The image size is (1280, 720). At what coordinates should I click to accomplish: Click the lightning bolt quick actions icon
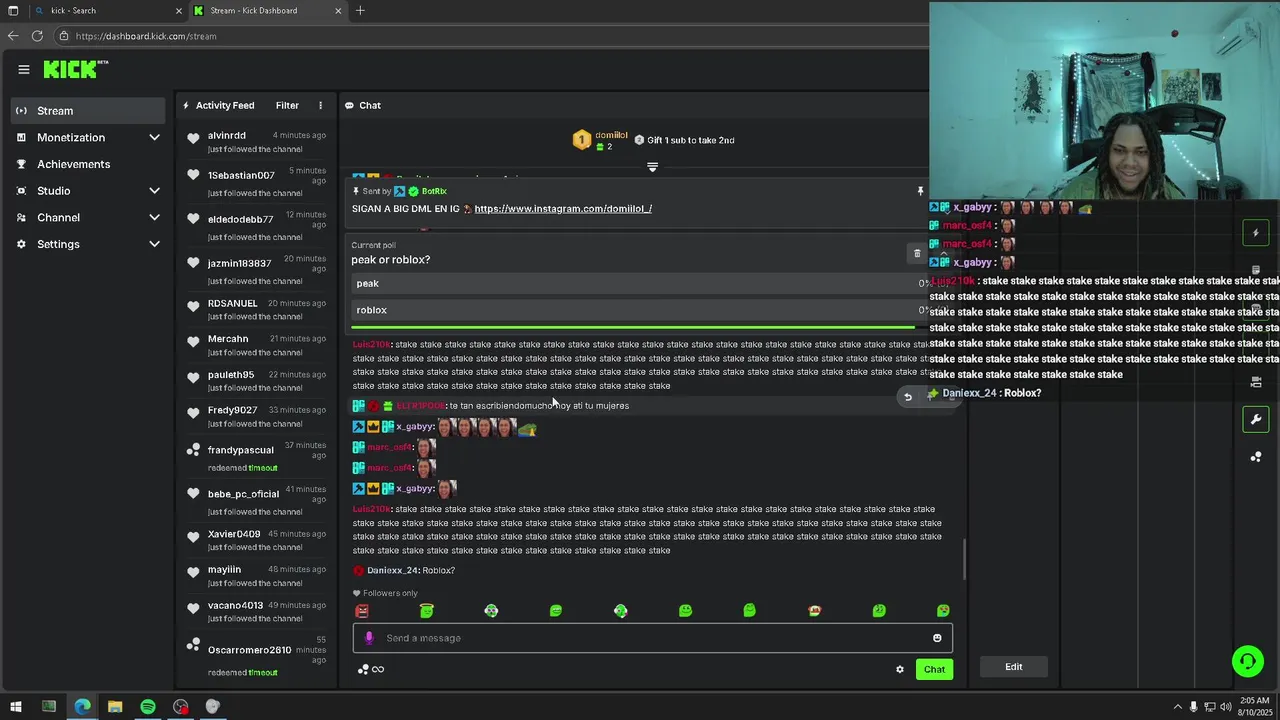1256,233
